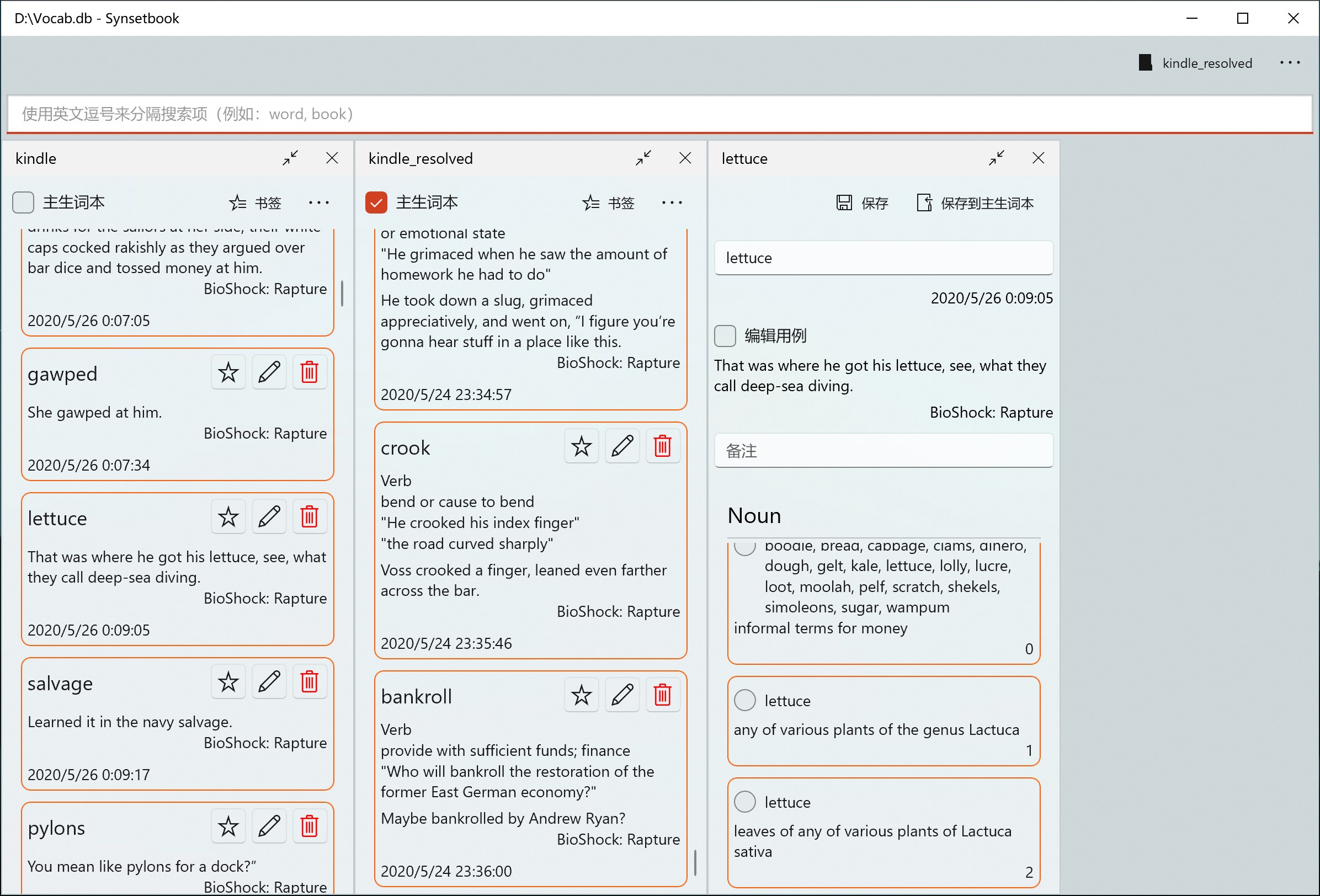The image size is (1320, 896).
Task: Uncheck 主生词本 in kindle_resolved panel
Action: (376, 202)
